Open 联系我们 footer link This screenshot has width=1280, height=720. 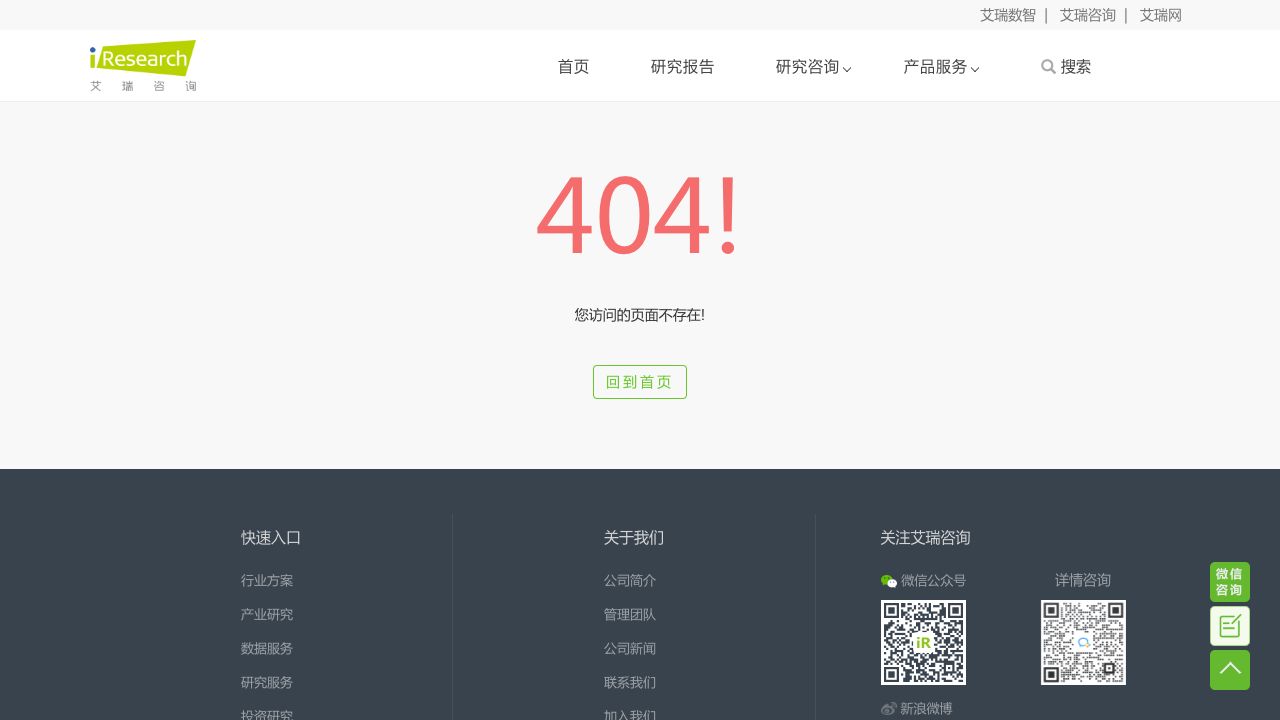pyautogui.click(x=629, y=683)
